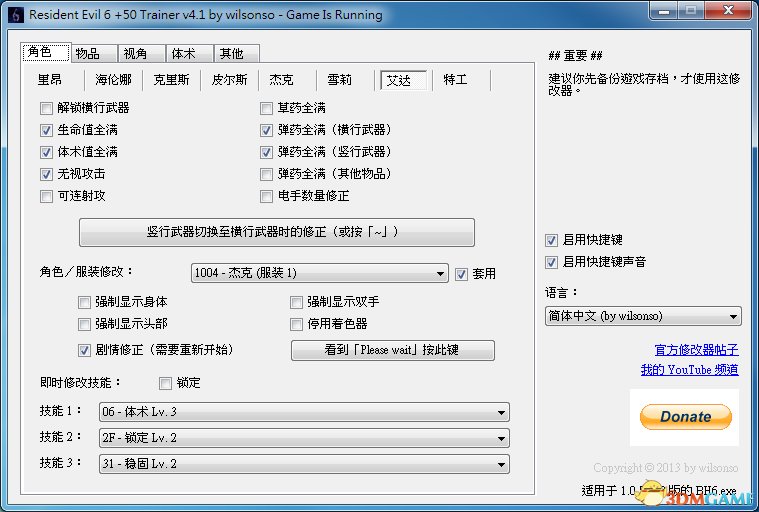
Task: Toggle 无视攻击 checkbox
Action: [46, 174]
